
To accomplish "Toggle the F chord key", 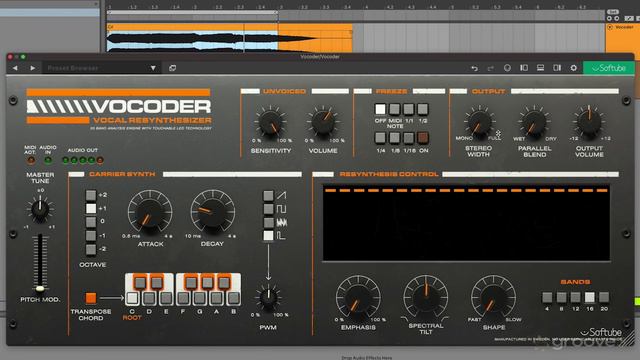I will (183, 298).
